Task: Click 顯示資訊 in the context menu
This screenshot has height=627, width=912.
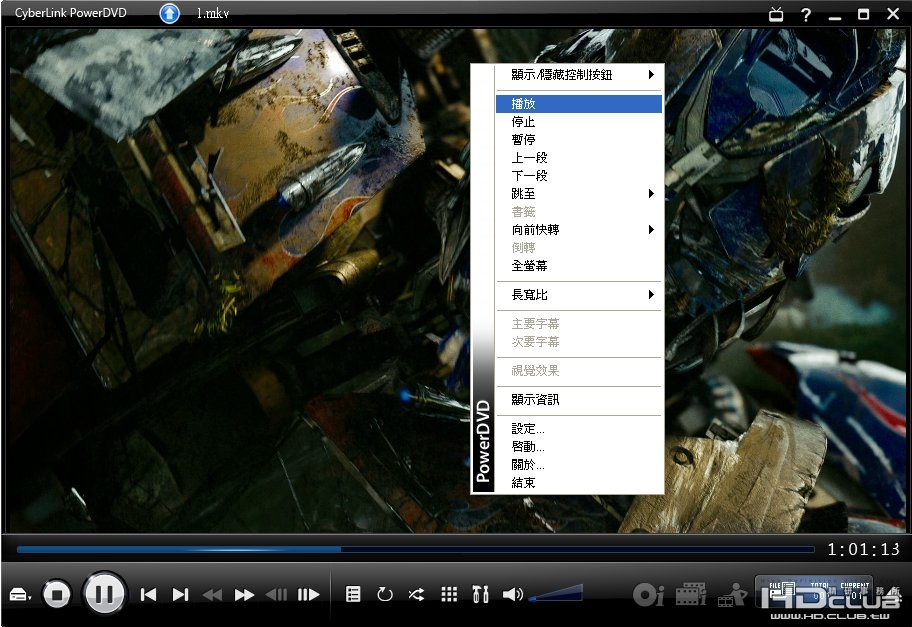Action: point(579,400)
